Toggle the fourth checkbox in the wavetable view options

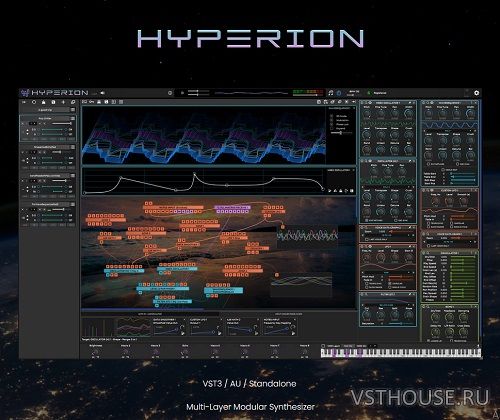tap(331, 128)
